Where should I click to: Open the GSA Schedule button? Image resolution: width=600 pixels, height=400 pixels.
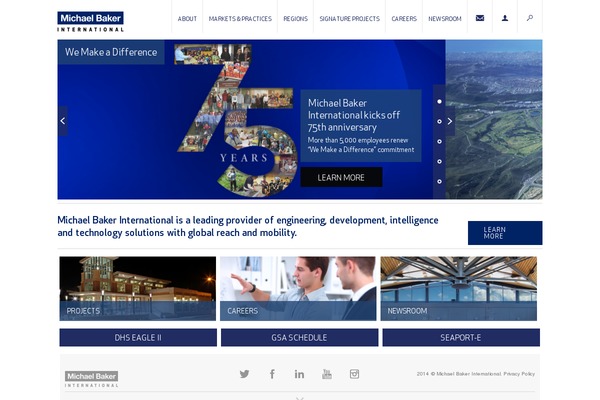299,338
